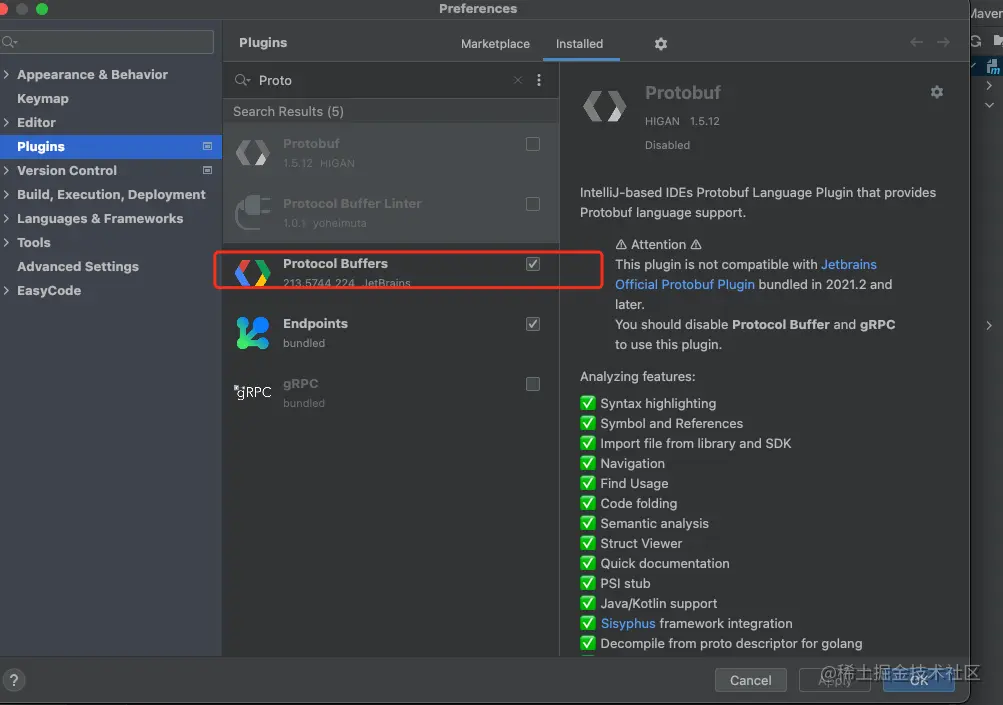
Task: Click the Cancel button
Action: (x=750, y=680)
